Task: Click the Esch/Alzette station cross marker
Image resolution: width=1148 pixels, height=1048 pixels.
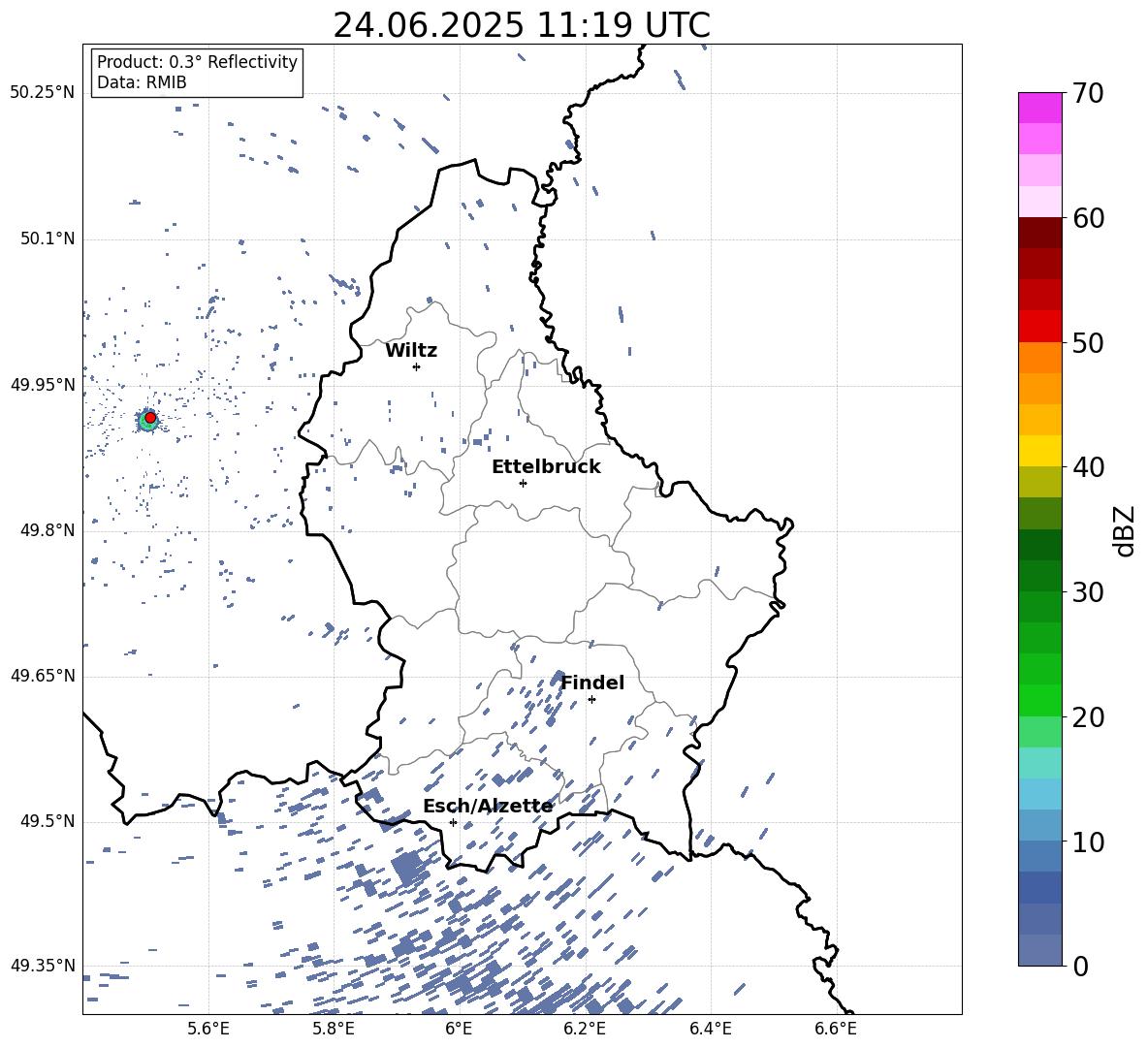Action: pos(453,822)
